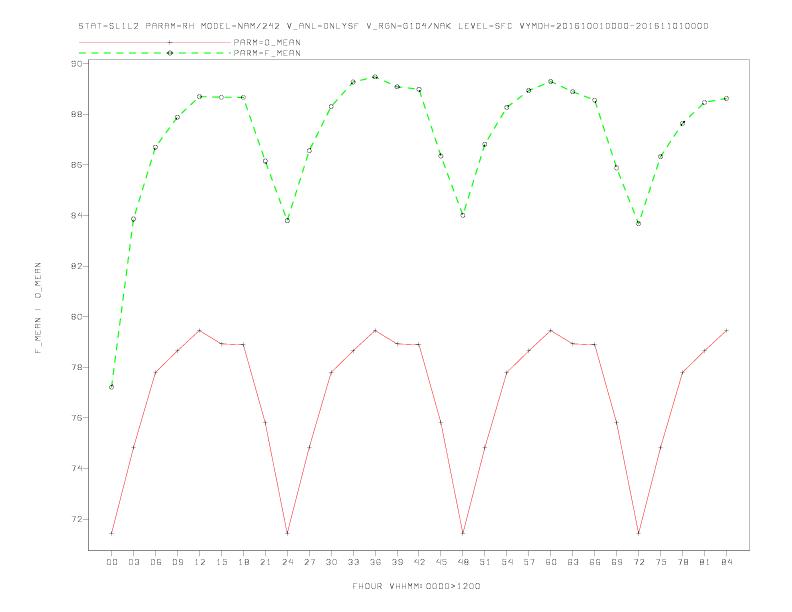792x612 pixels.
Task: Select the green F_MEAN peak marker at hour 36
Action: point(375,77)
